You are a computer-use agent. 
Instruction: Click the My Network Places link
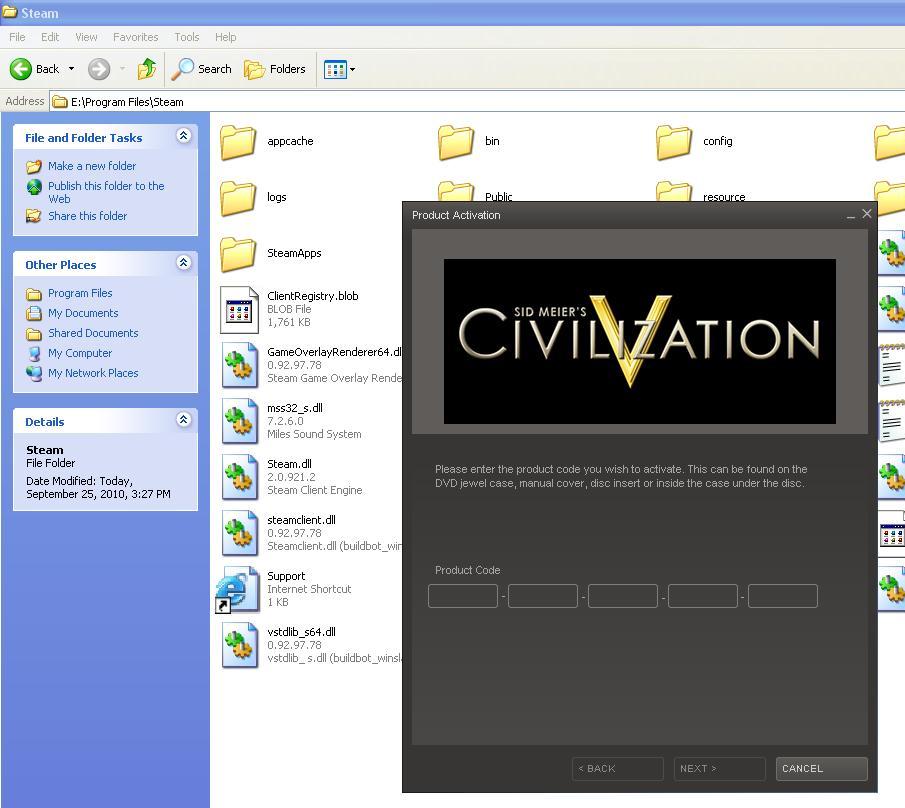tap(93, 373)
